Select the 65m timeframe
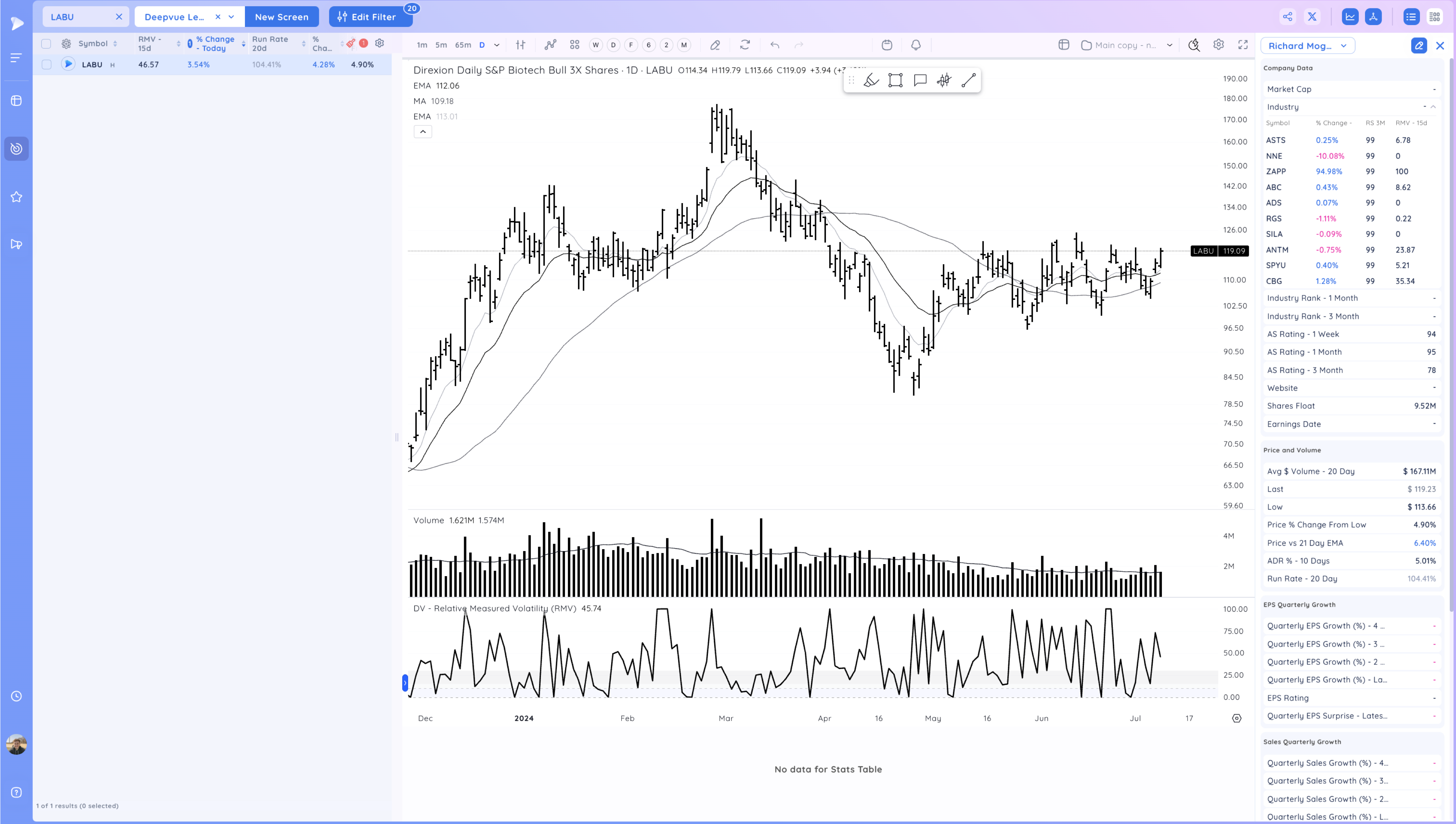 click(463, 45)
